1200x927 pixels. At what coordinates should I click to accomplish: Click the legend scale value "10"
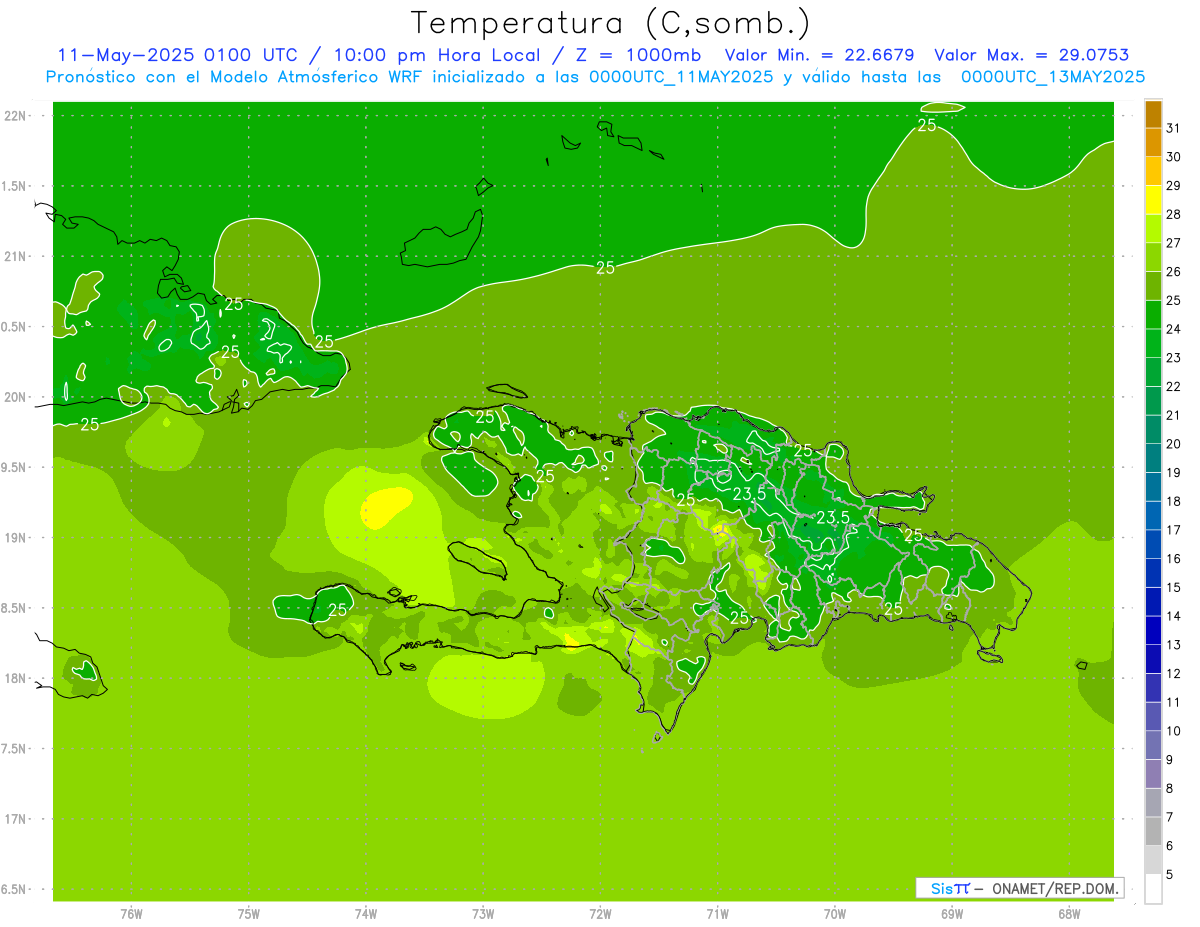[1174, 731]
